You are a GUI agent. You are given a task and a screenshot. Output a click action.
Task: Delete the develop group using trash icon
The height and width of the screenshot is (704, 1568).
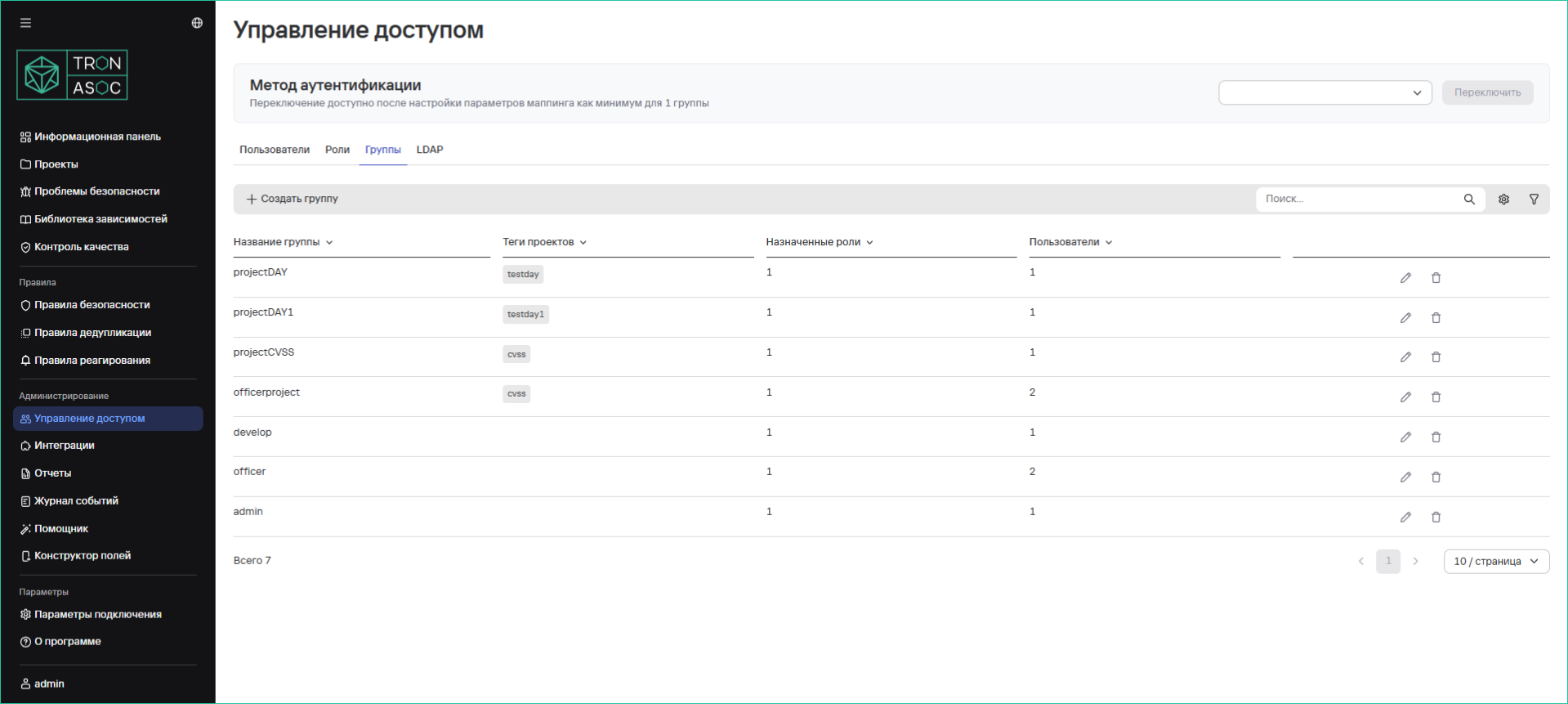(x=1436, y=437)
